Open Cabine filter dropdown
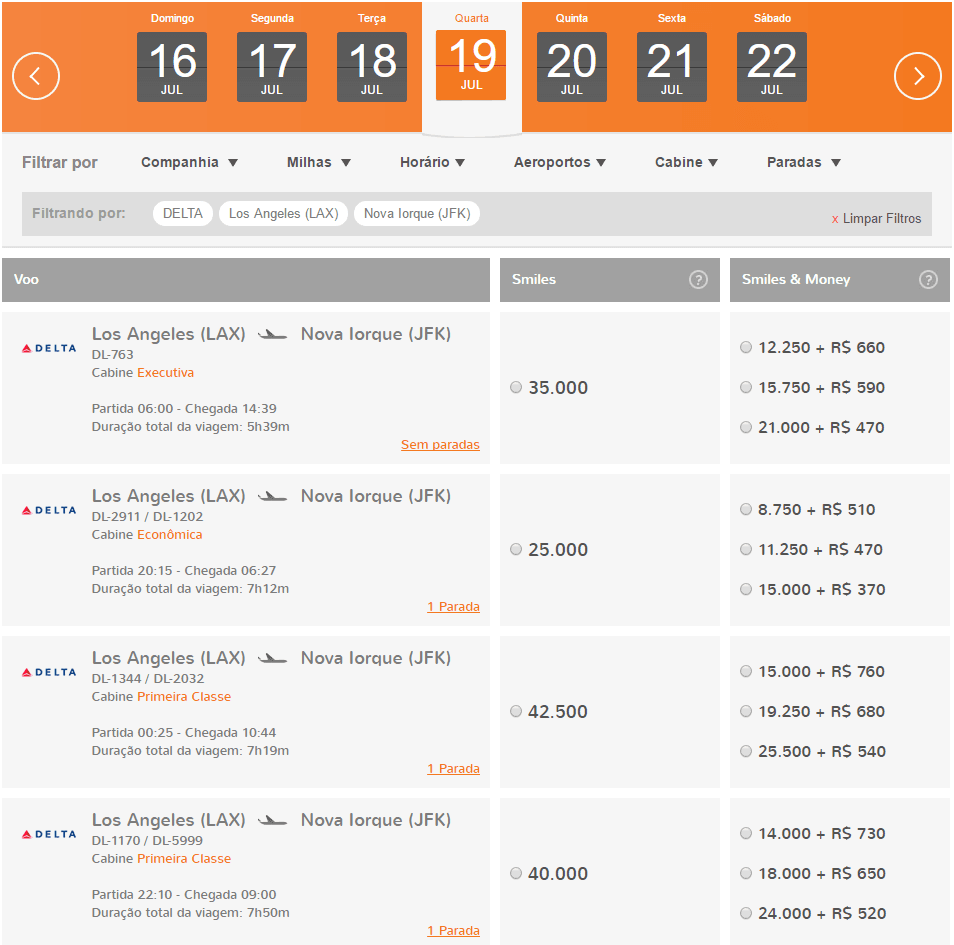The image size is (954, 945). point(686,162)
